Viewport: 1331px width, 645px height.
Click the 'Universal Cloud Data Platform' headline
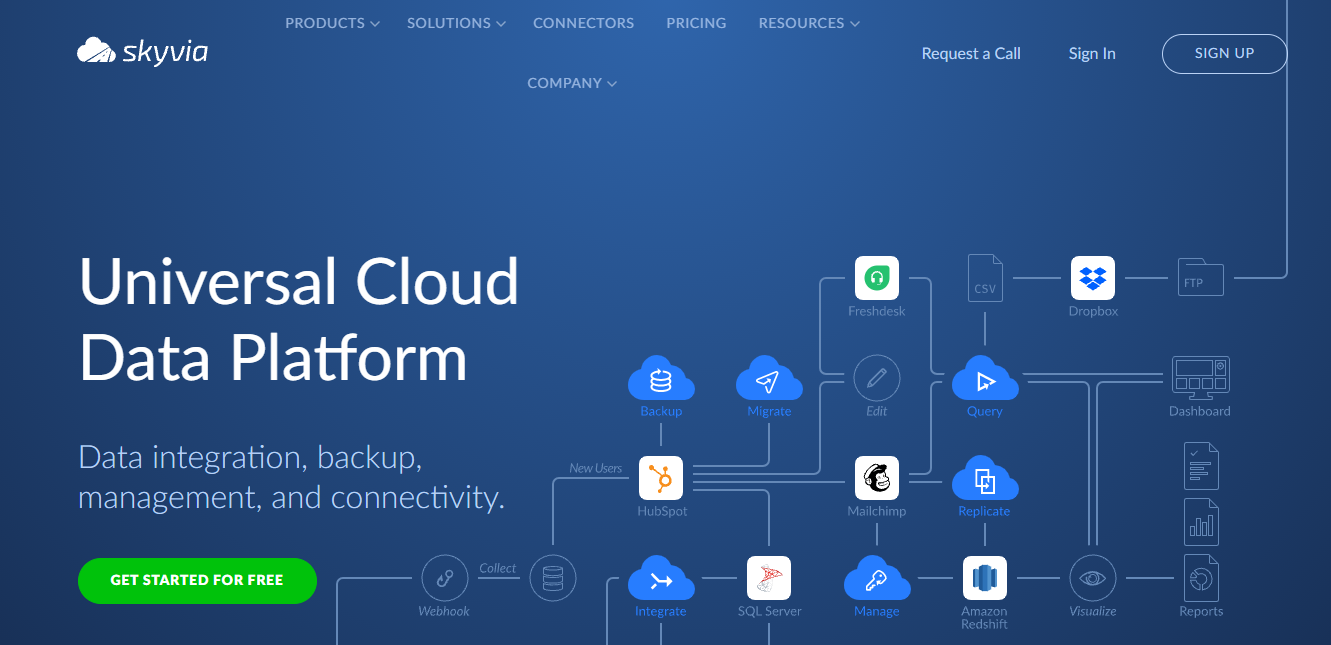pos(299,320)
